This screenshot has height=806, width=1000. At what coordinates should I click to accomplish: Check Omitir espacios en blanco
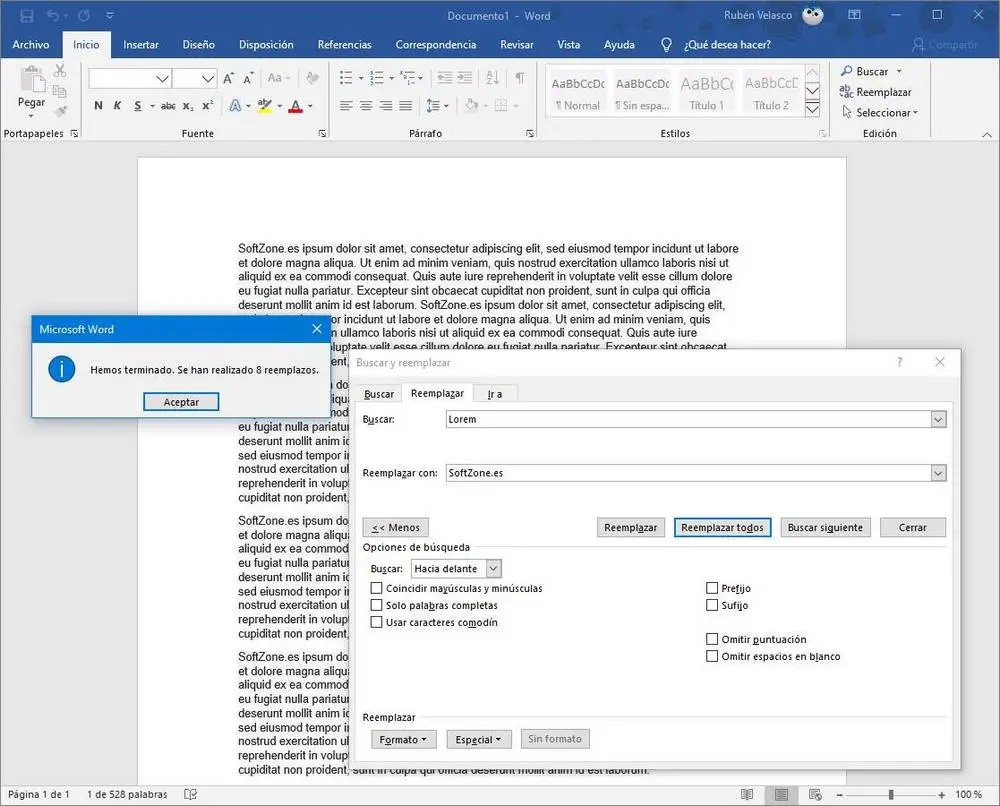tap(712, 656)
